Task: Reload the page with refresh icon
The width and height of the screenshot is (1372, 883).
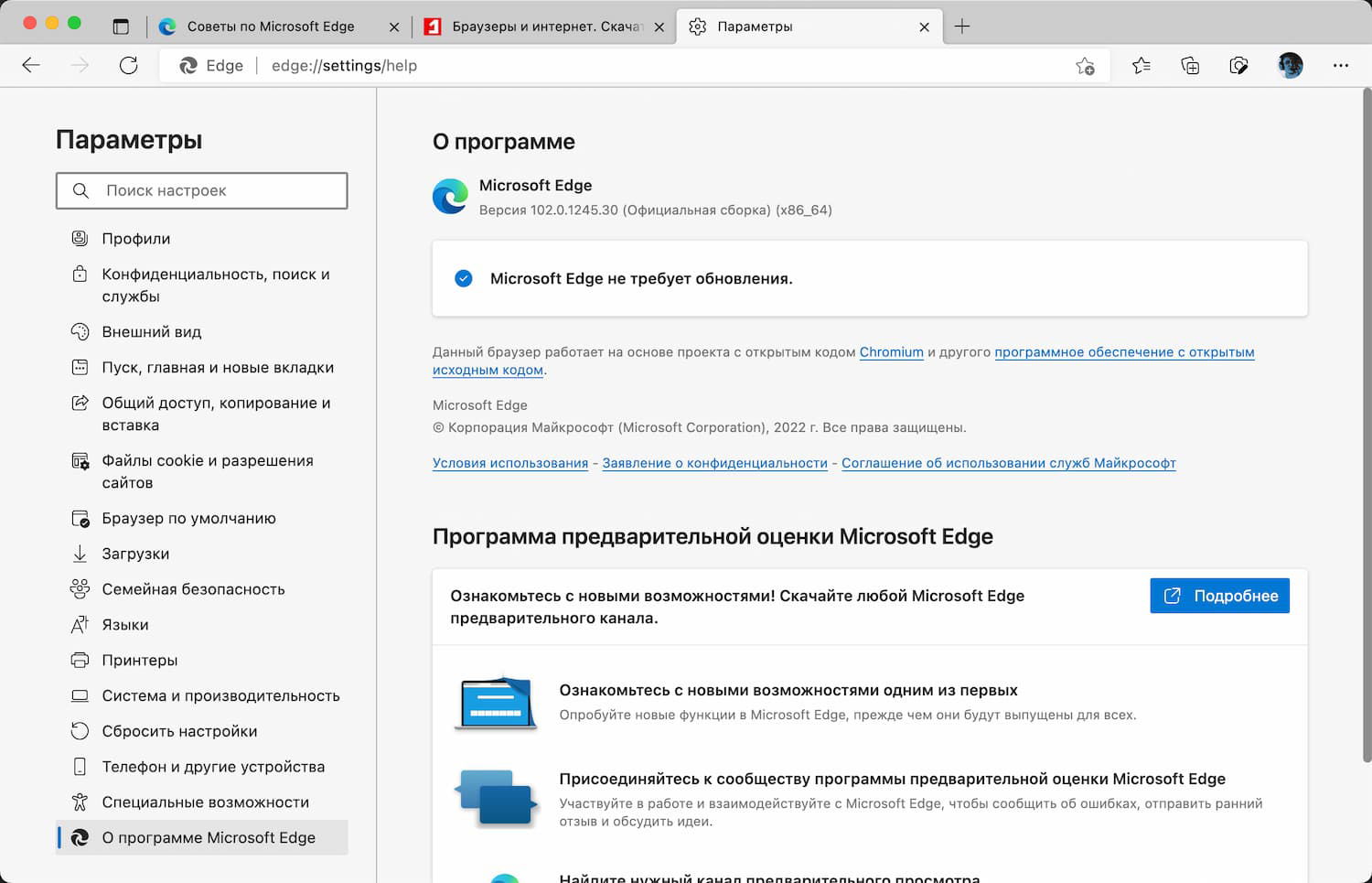Action: (129, 65)
